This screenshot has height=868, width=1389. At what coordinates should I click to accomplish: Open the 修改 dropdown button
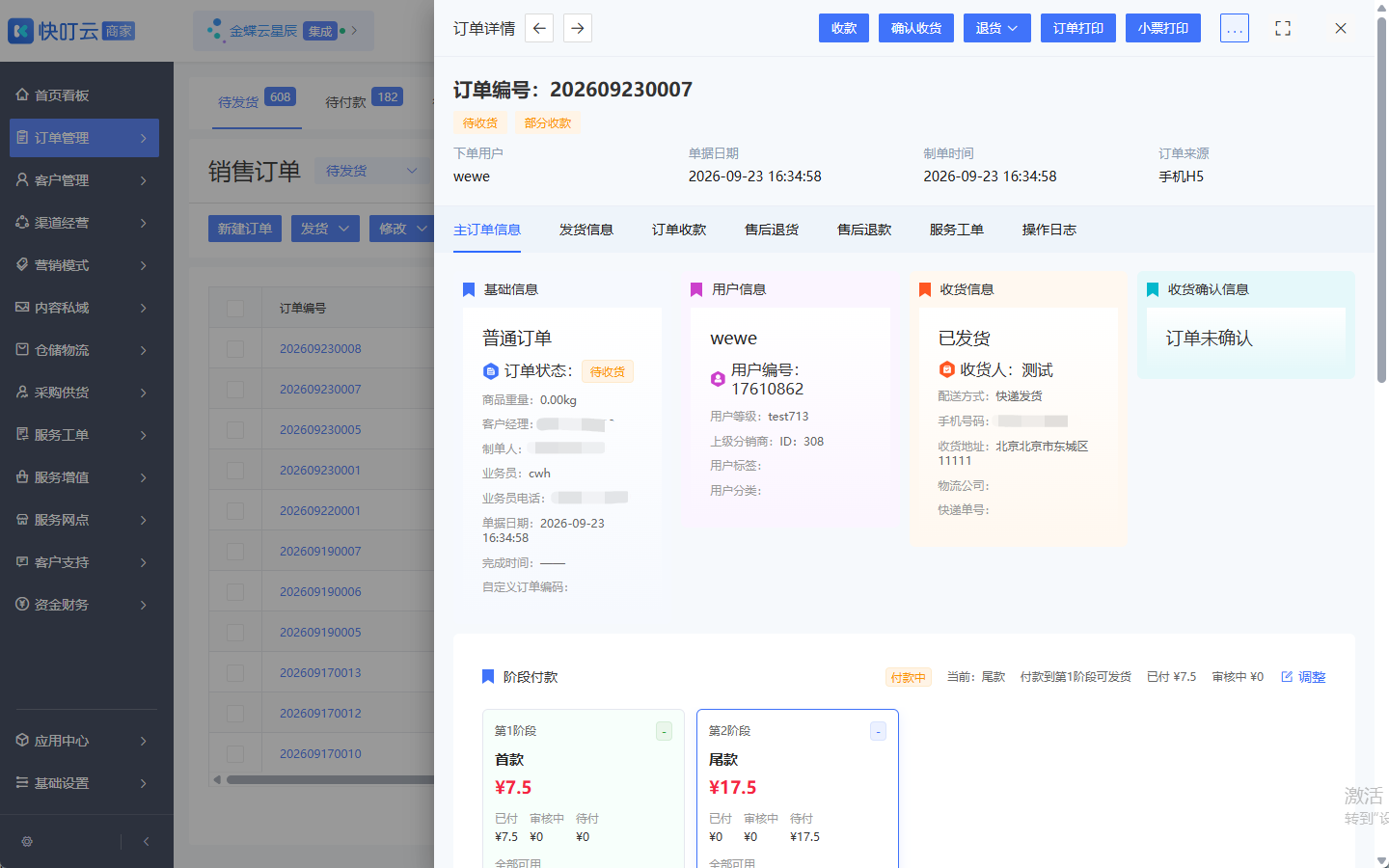coord(400,229)
